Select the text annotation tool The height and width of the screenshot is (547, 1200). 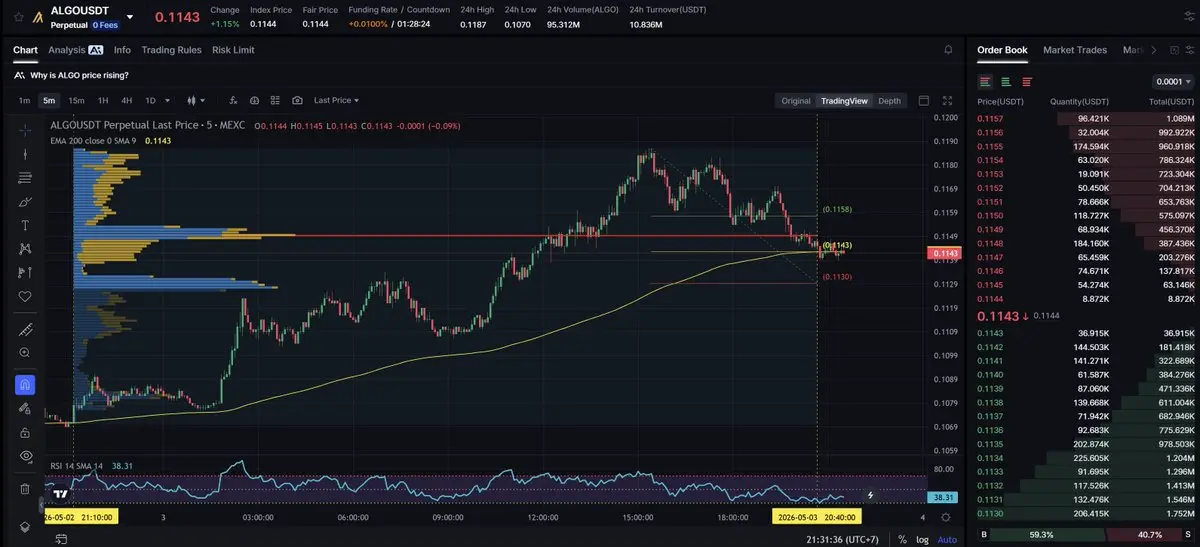25,225
